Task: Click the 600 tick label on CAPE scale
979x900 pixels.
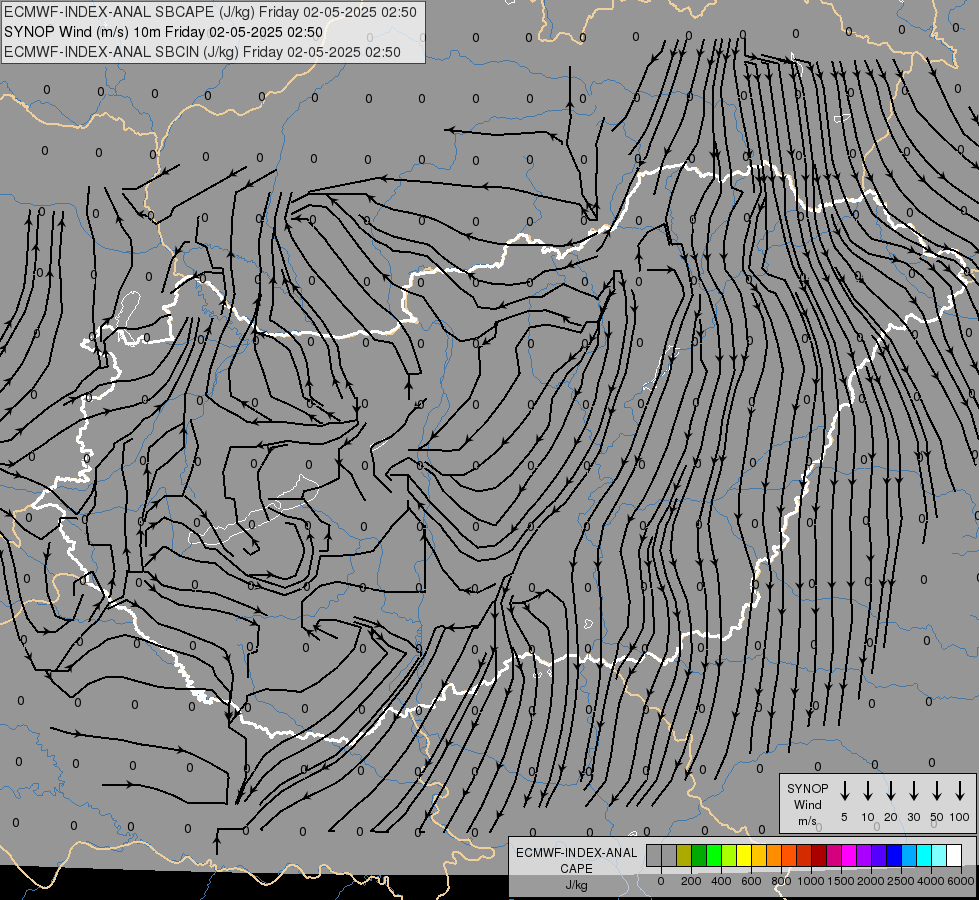Action: [751, 881]
